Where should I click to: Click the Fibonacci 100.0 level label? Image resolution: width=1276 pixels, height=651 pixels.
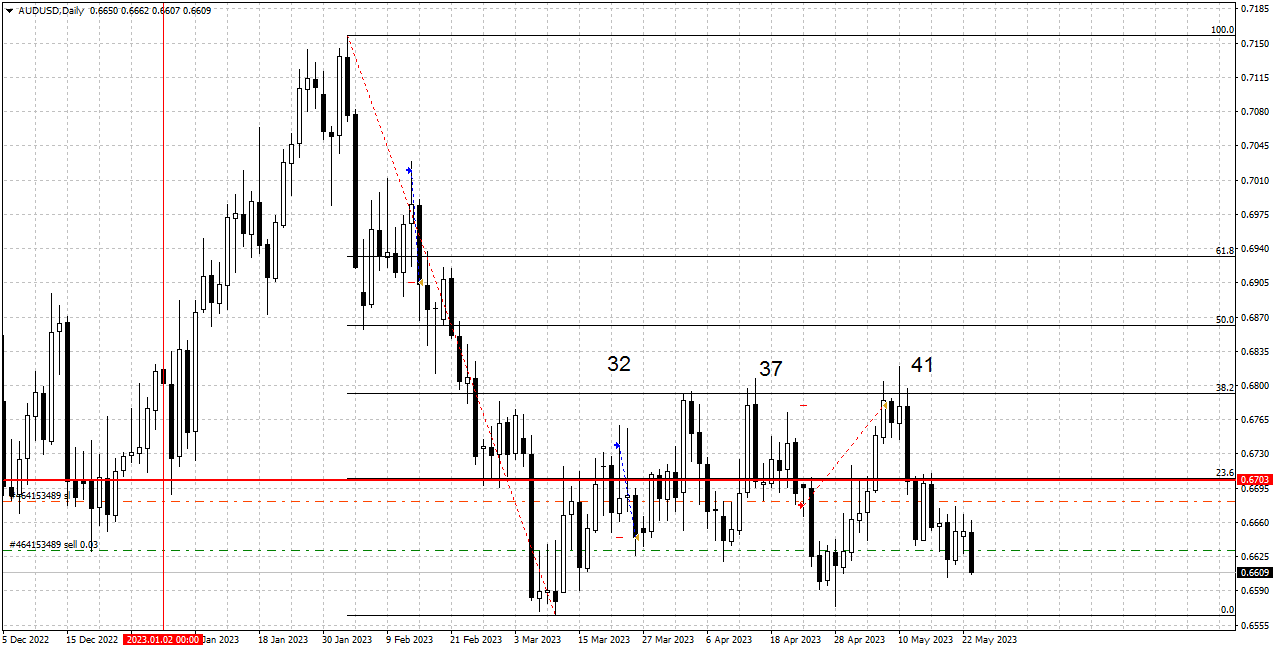click(1222, 30)
